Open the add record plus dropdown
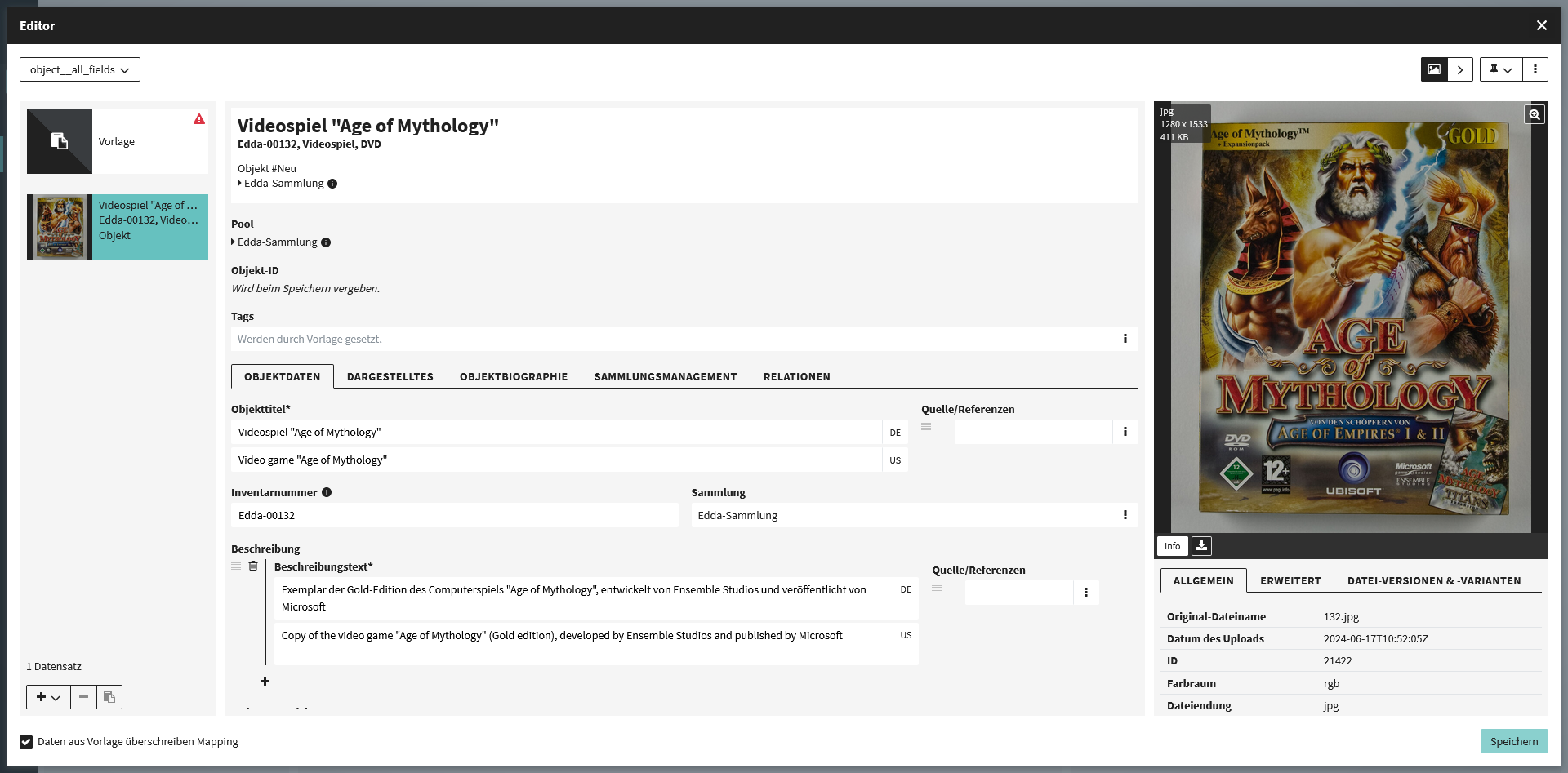 coord(48,697)
